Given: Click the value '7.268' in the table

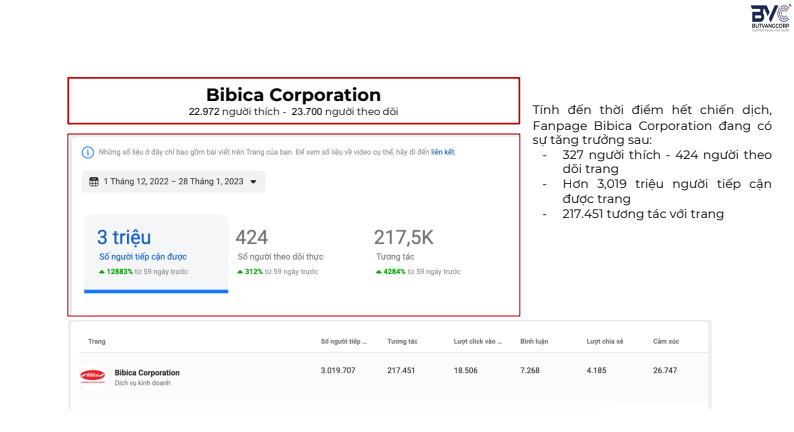Looking at the screenshot, I should pyautogui.click(x=530, y=370).
